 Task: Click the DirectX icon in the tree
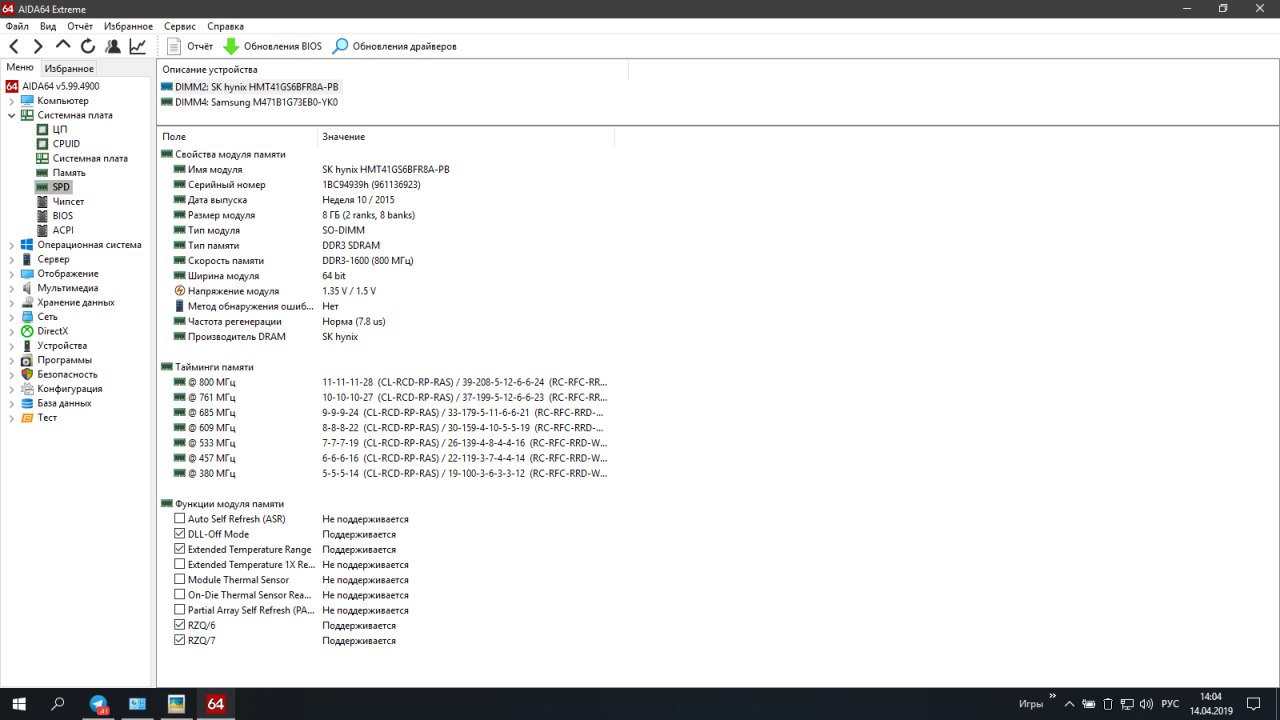28,331
